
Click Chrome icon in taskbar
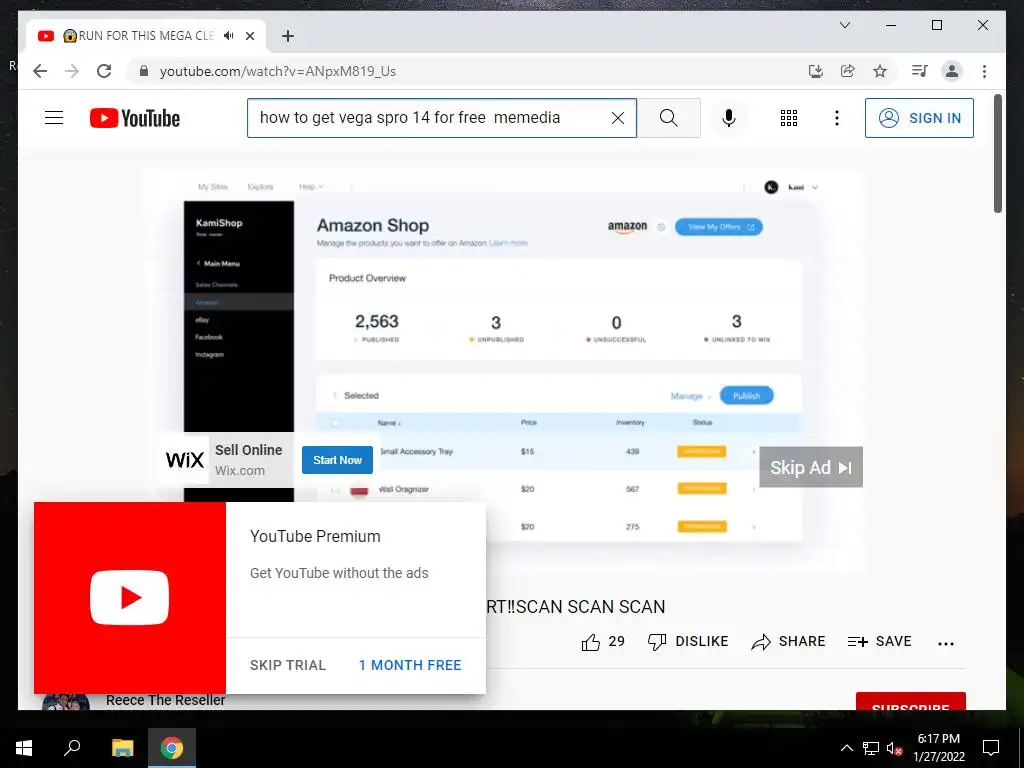[x=172, y=748]
